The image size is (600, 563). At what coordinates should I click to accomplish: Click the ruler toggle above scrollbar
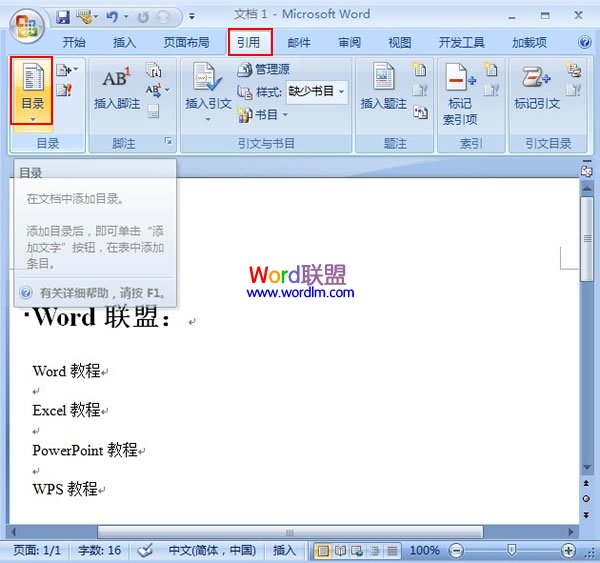[x=586, y=171]
